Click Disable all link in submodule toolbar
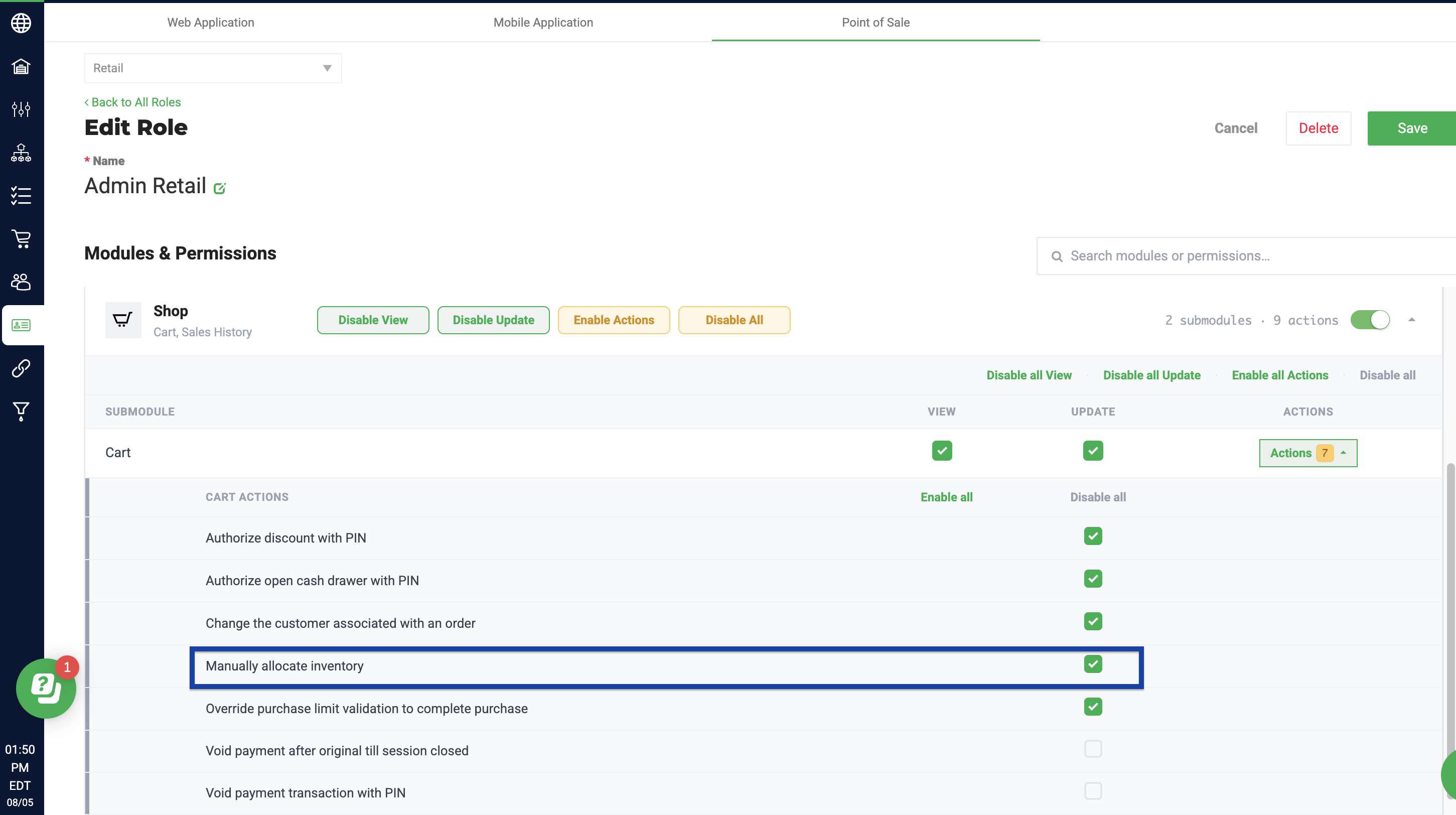Viewport: 1456px width, 815px height. click(x=1387, y=375)
